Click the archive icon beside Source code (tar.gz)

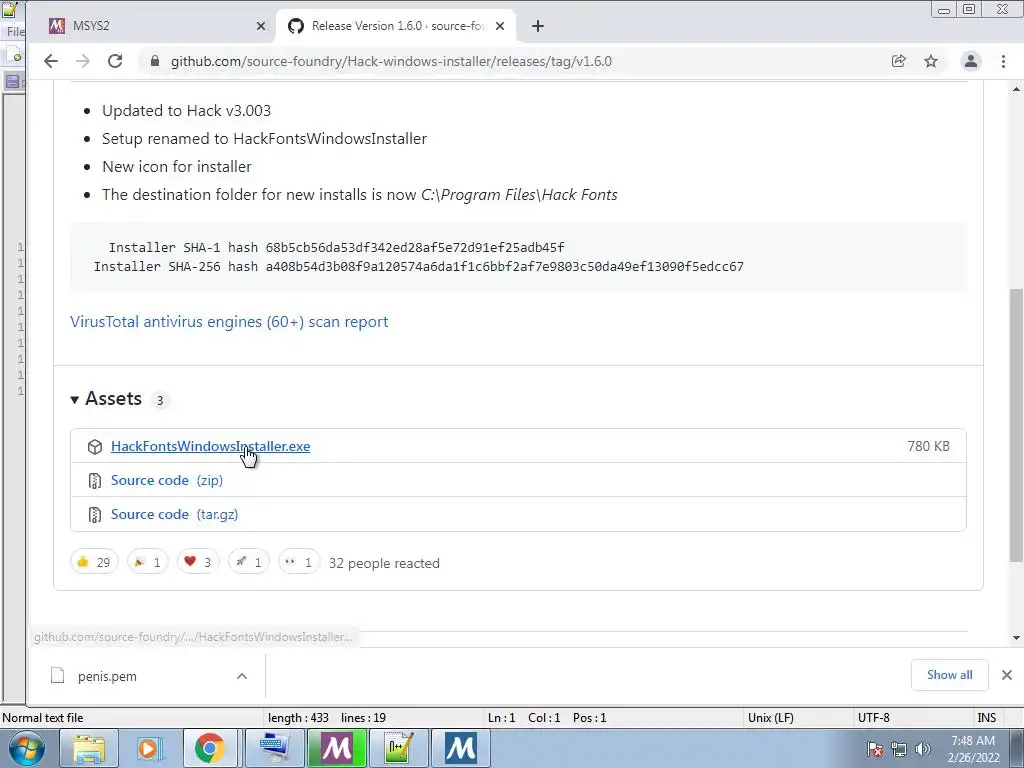(x=95, y=515)
